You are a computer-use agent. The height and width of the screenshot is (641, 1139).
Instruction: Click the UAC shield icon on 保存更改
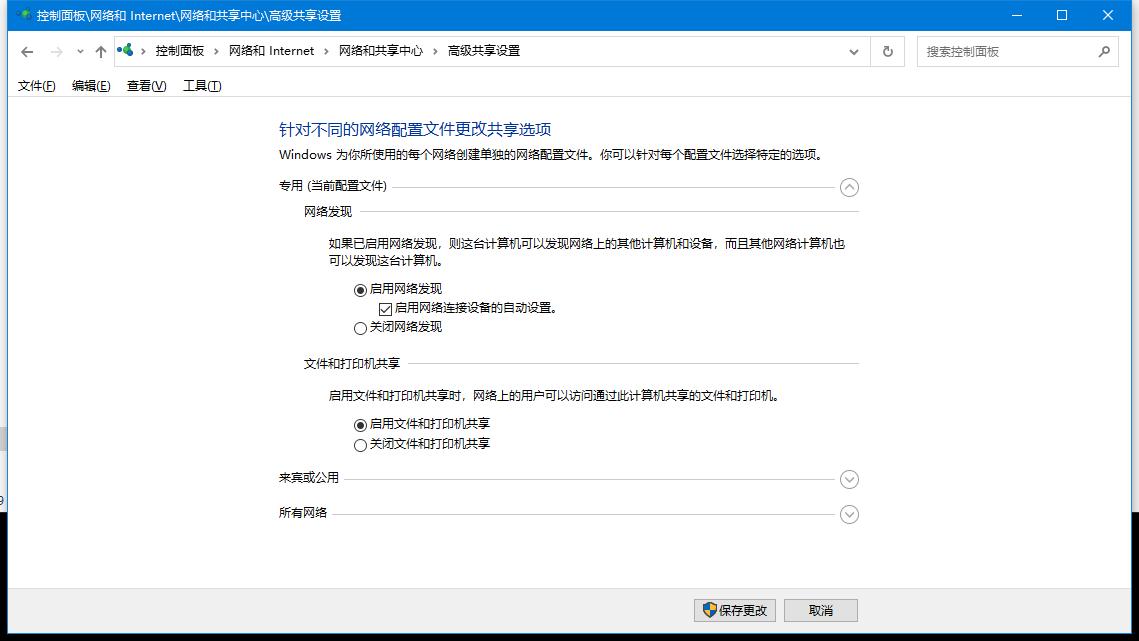coord(708,610)
